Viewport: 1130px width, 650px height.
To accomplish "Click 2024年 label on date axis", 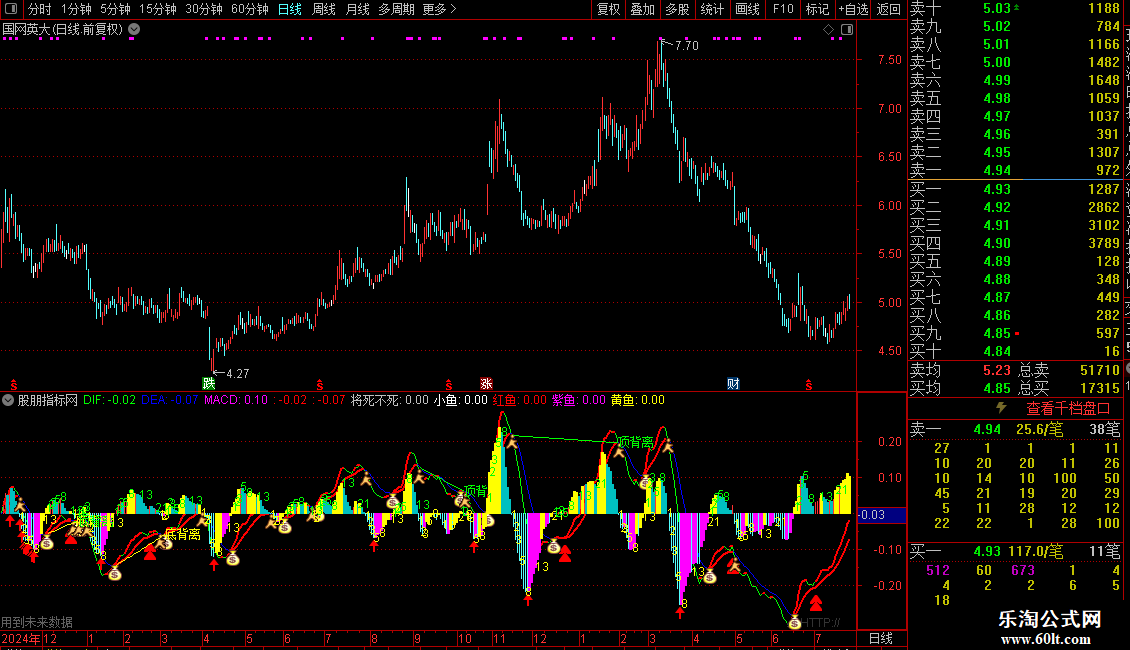I will (21, 638).
